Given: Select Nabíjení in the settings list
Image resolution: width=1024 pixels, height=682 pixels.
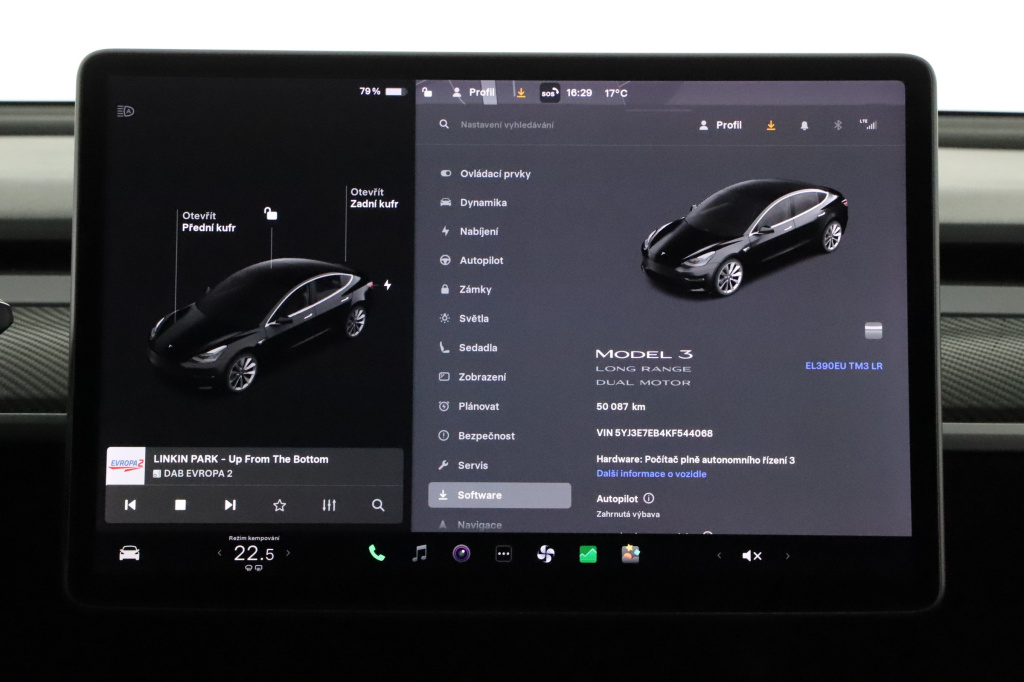Looking at the screenshot, I should pos(469,231).
